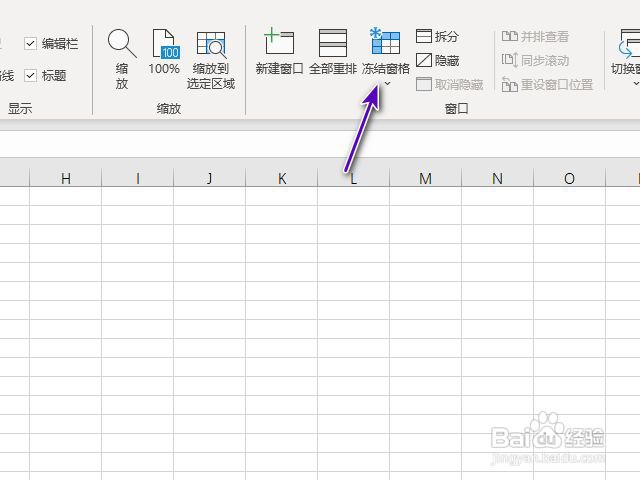This screenshot has height=480, width=640.
Task: Click Arrange All (全部重排)
Action: point(333,52)
